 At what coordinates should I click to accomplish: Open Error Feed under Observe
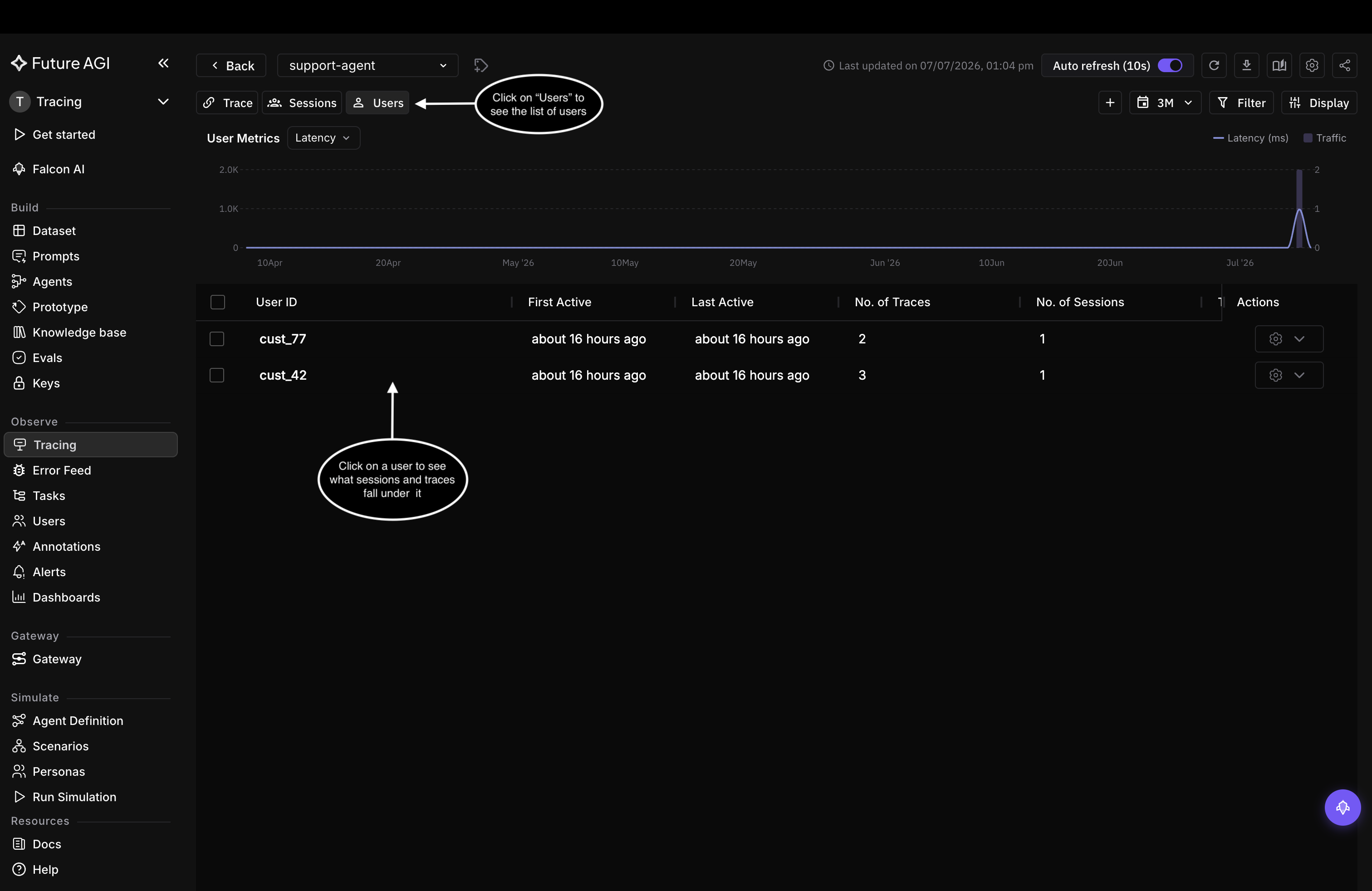62,470
